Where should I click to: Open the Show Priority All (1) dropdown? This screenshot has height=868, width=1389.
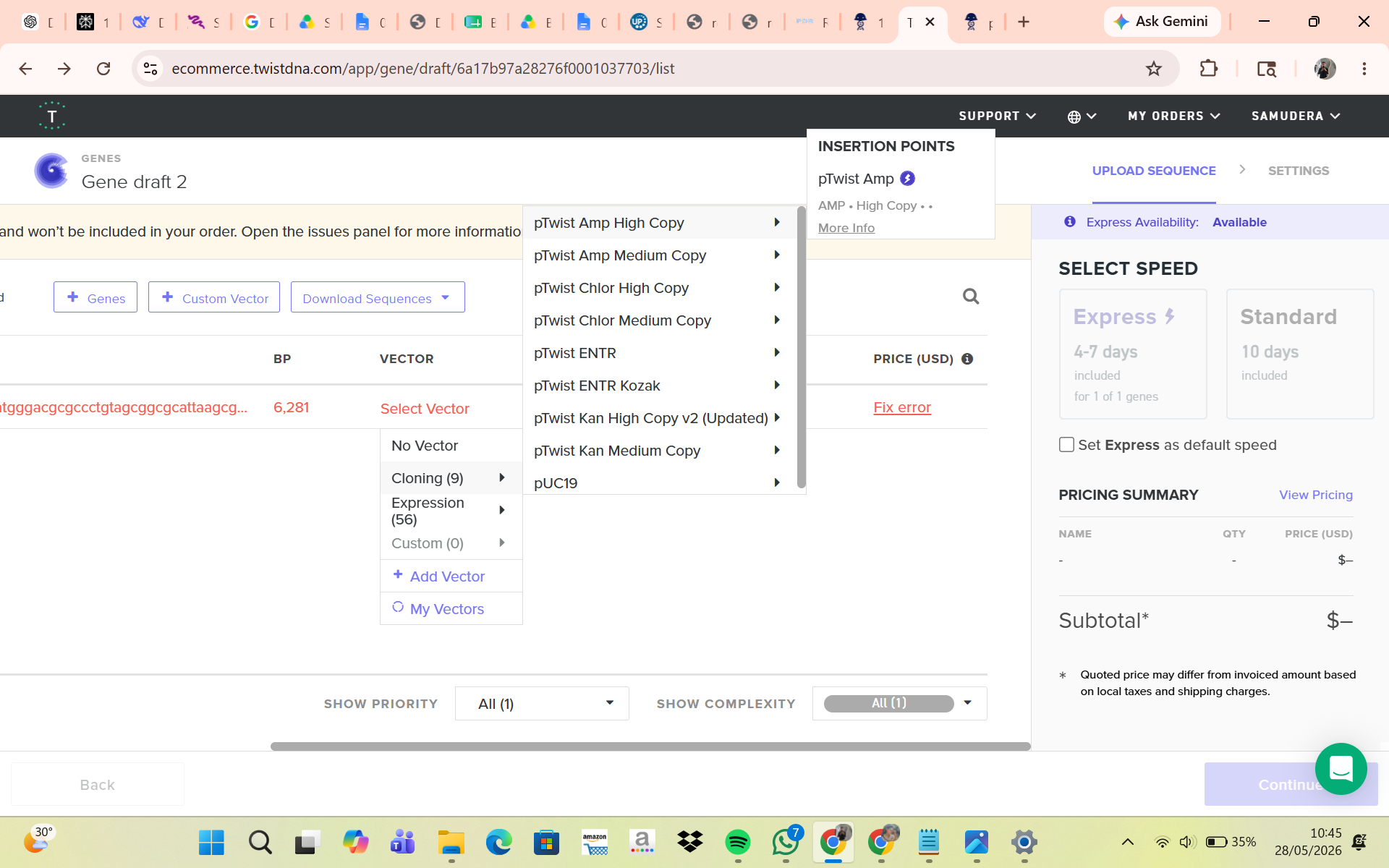click(x=542, y=704)
